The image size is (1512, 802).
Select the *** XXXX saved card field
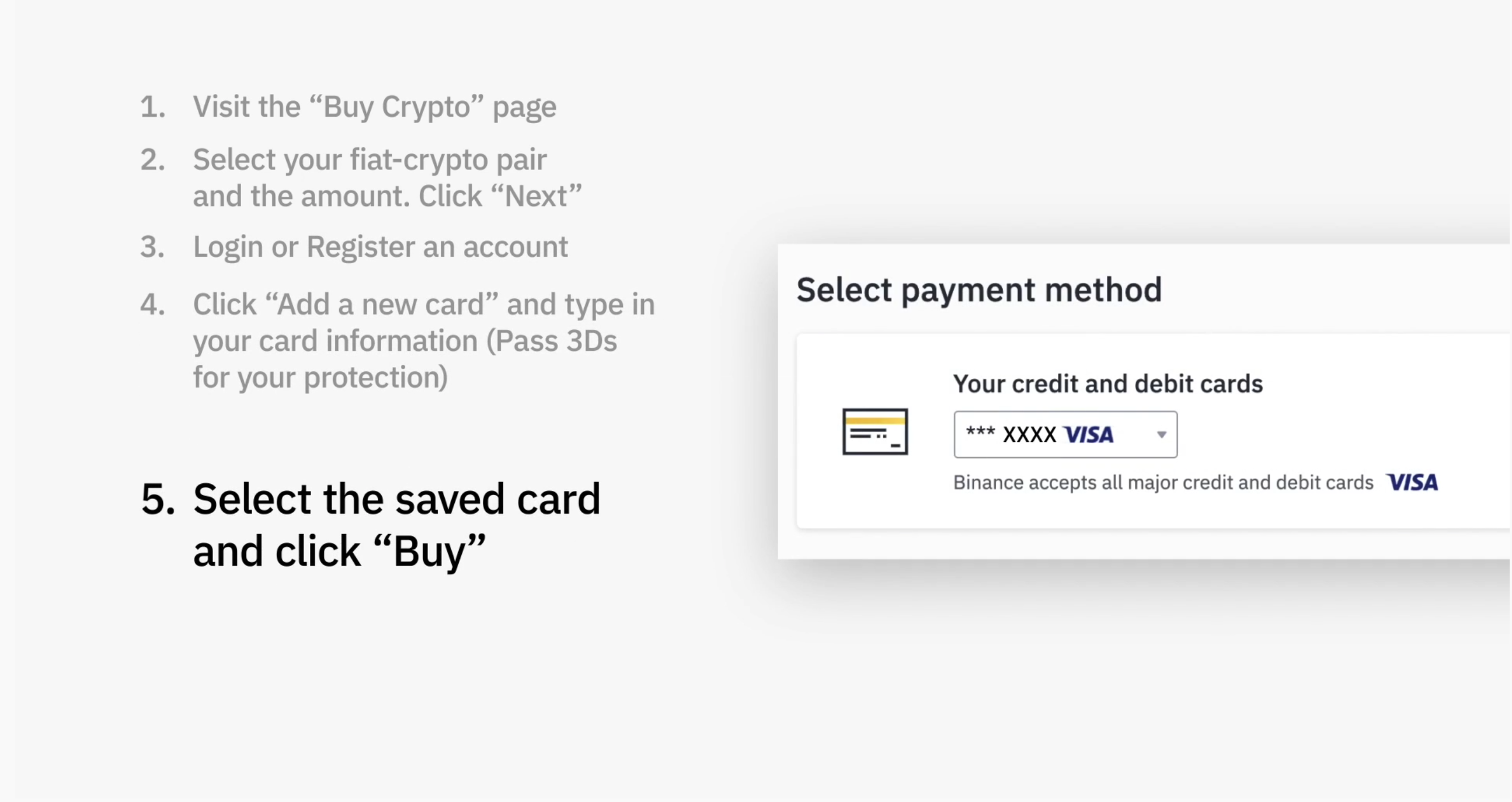point(1065,435)
